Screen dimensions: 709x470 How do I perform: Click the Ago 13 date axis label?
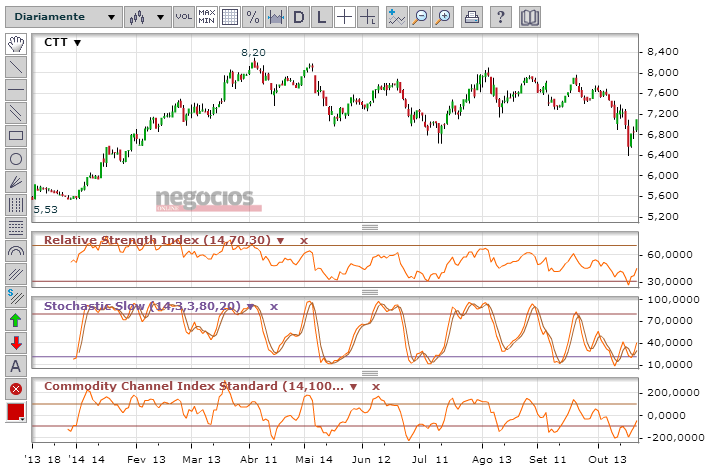pos(492,460)
